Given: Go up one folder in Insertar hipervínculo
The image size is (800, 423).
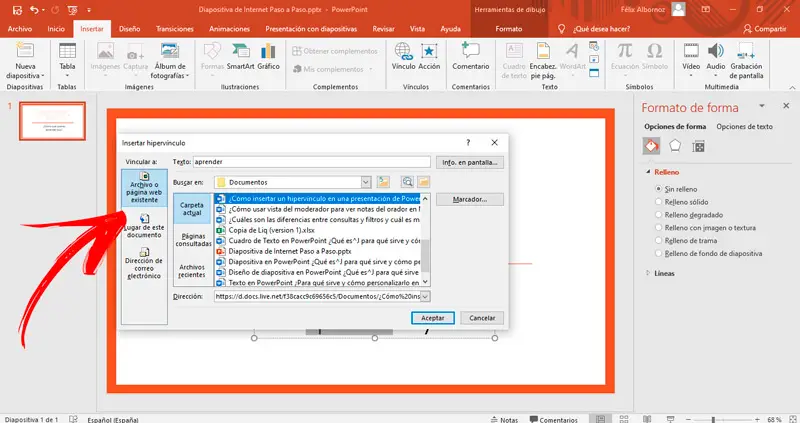Looking at the screenshot, I should (383, 182).
